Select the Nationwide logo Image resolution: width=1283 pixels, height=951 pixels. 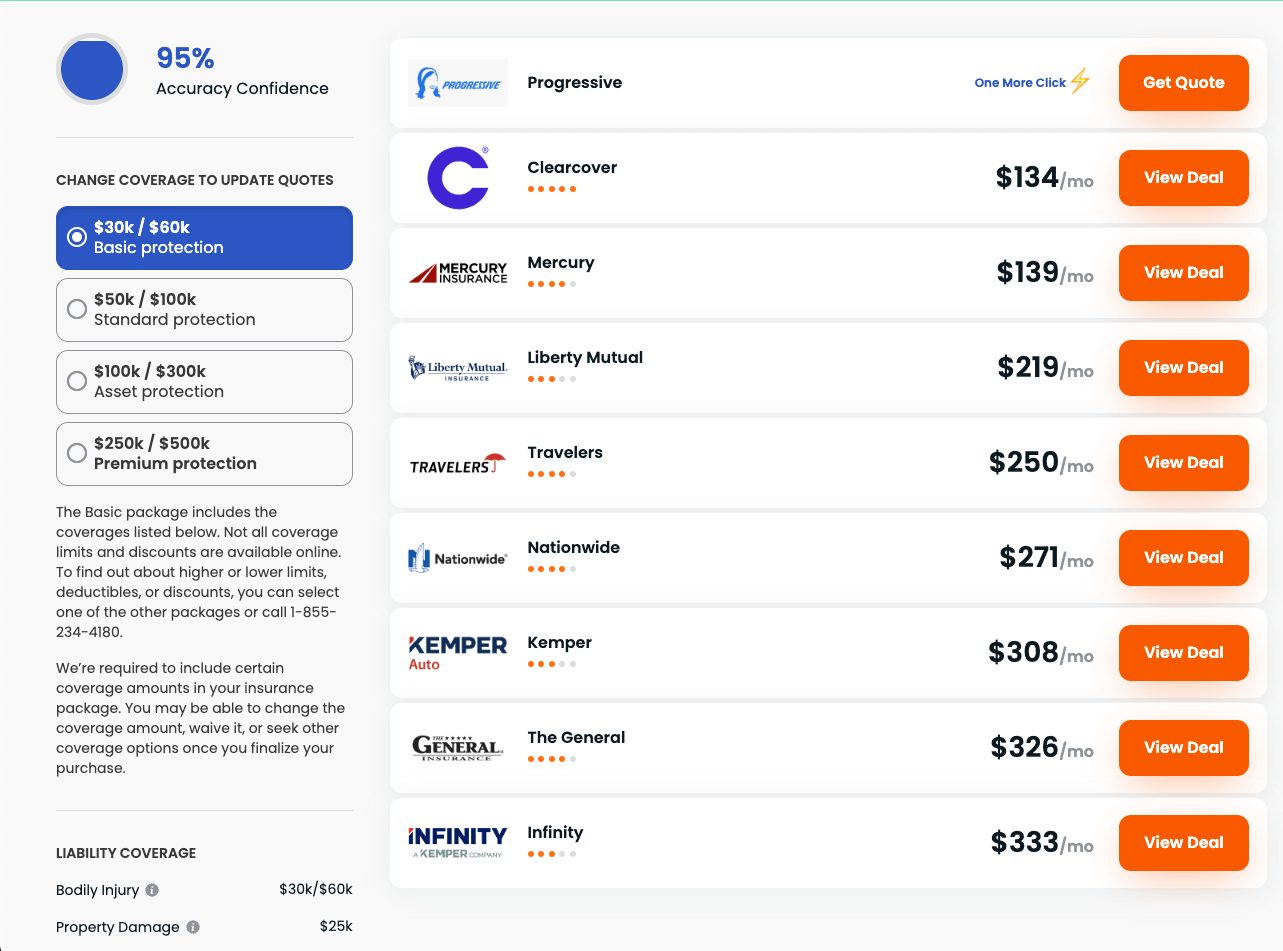point(458,557)
